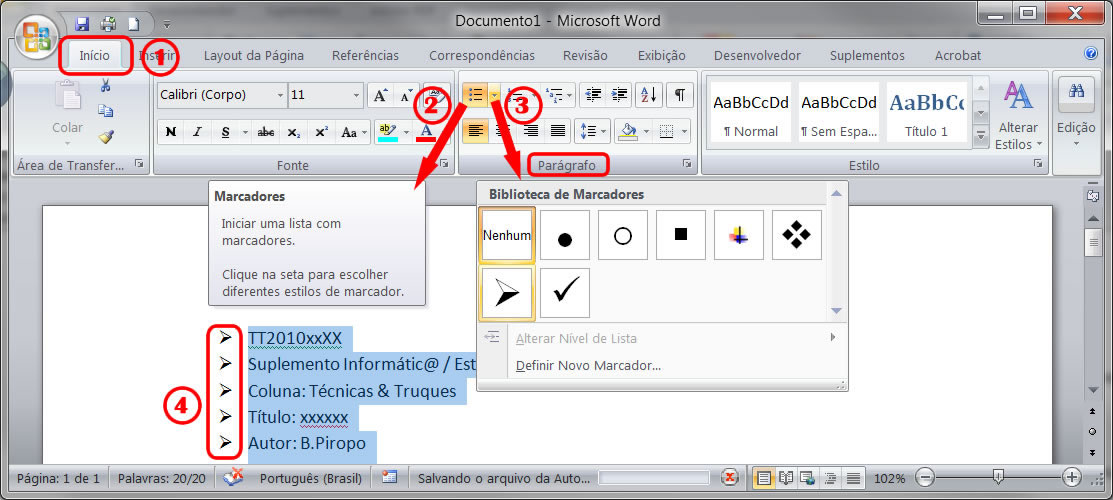Click the Colar paste clipboard icon

coord(67,96)
